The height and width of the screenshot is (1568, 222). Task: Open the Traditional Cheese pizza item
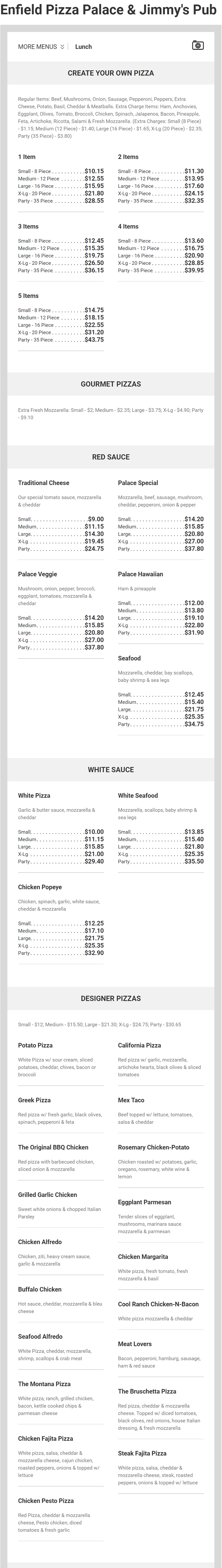tap(44, 483)
